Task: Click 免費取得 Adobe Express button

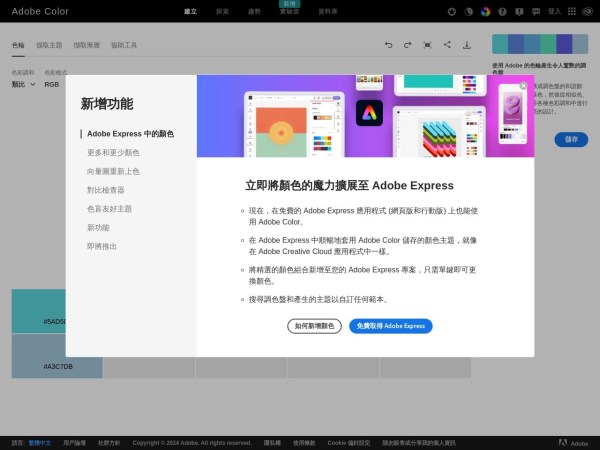Action: coord(390,326)
